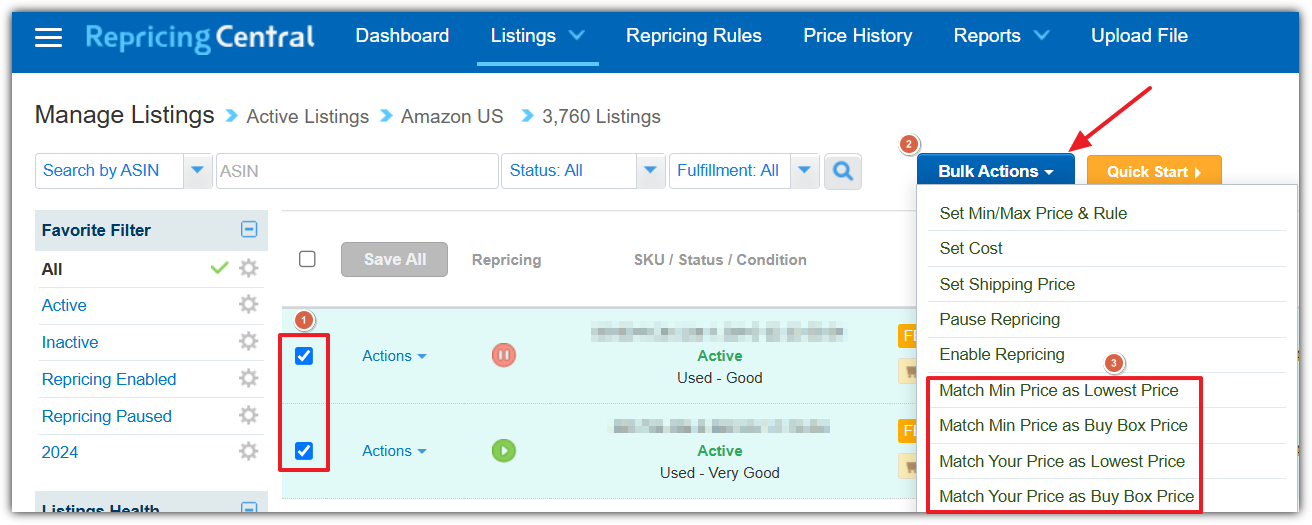1312x525 pixels.
Task: Click the Used - Very Good condition text
Action: [720, 472]
